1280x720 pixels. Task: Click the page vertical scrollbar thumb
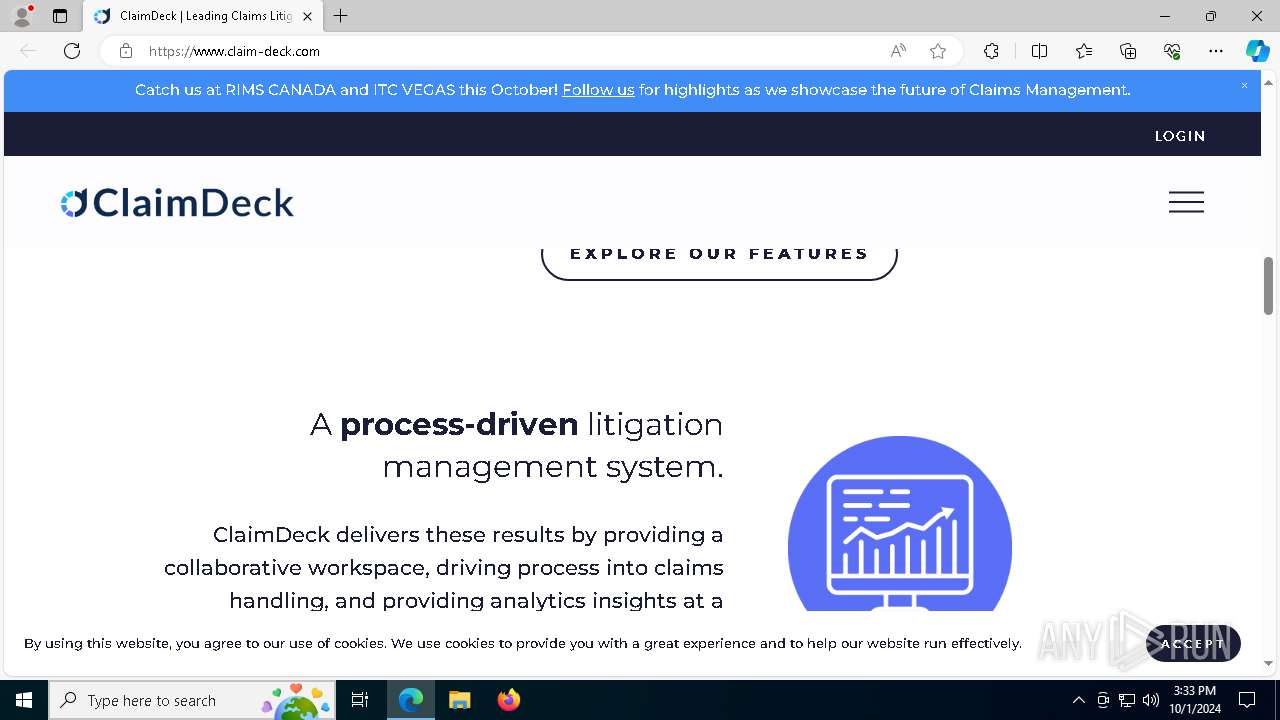coord(1268,286)
